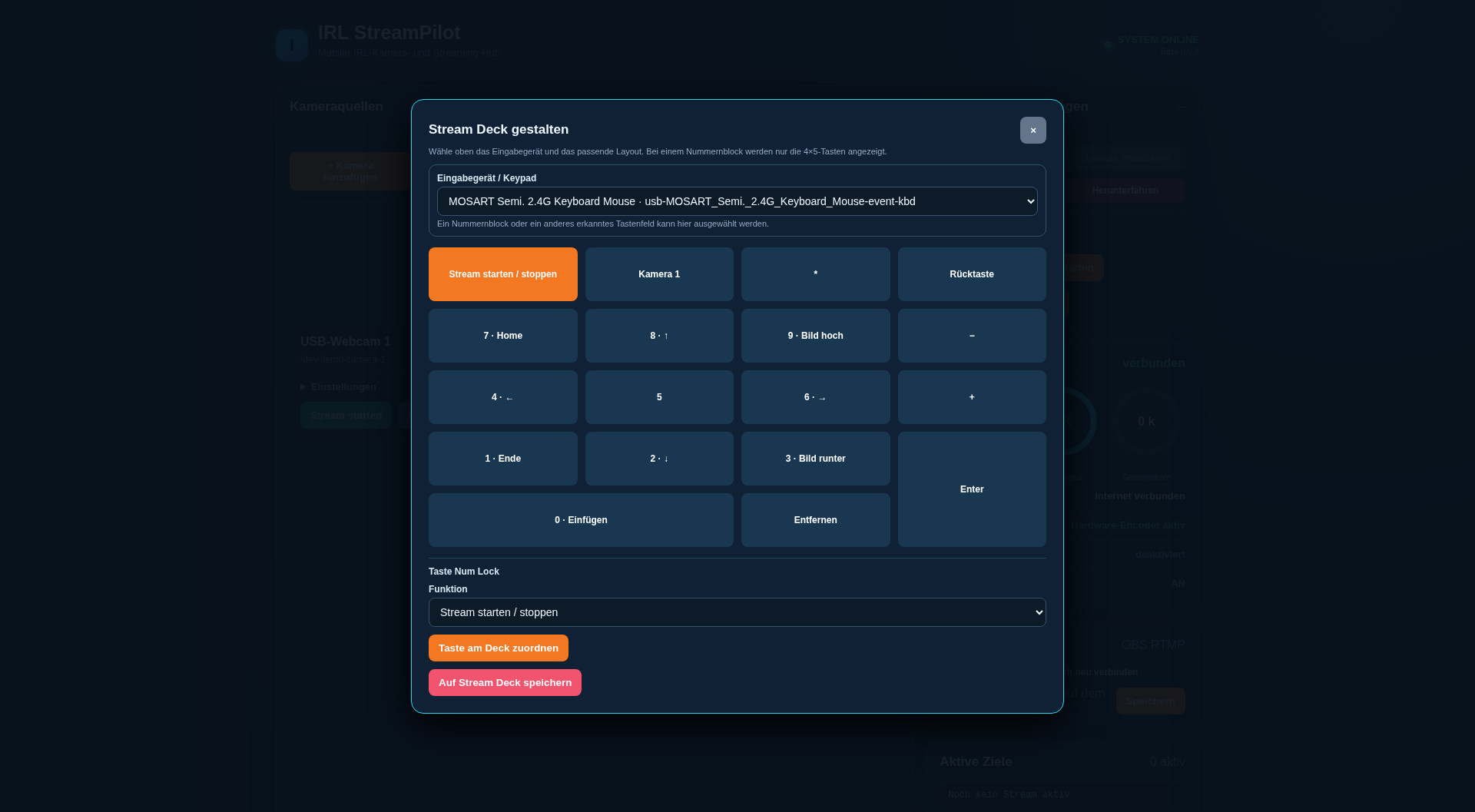
Task: Select the asterisk keypad key
Action: click(816, 274)
